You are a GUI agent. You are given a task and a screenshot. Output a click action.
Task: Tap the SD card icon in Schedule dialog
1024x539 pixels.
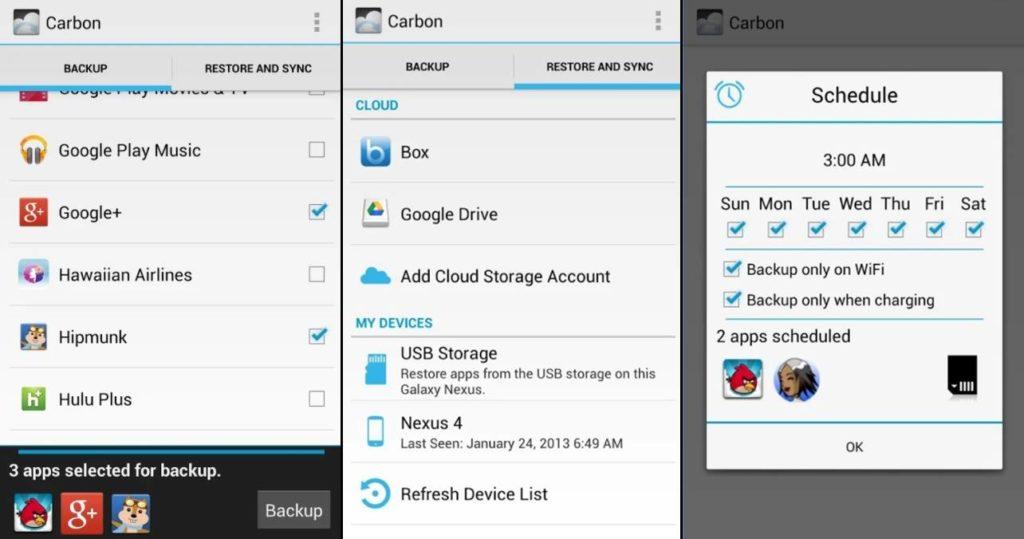point(962,377)
